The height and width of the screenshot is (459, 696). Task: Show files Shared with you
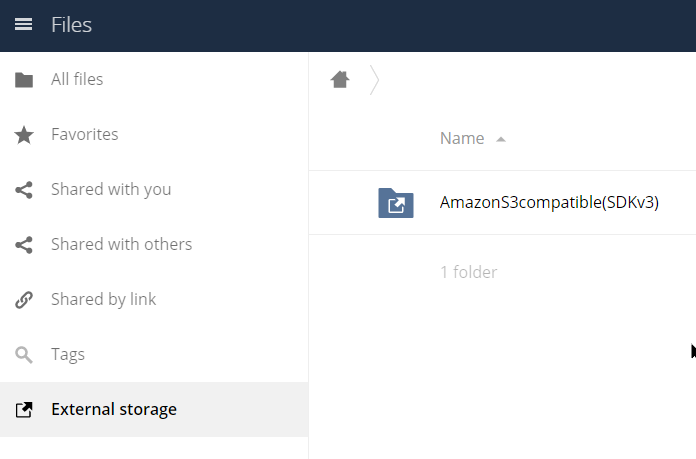(x=154, y=190)
